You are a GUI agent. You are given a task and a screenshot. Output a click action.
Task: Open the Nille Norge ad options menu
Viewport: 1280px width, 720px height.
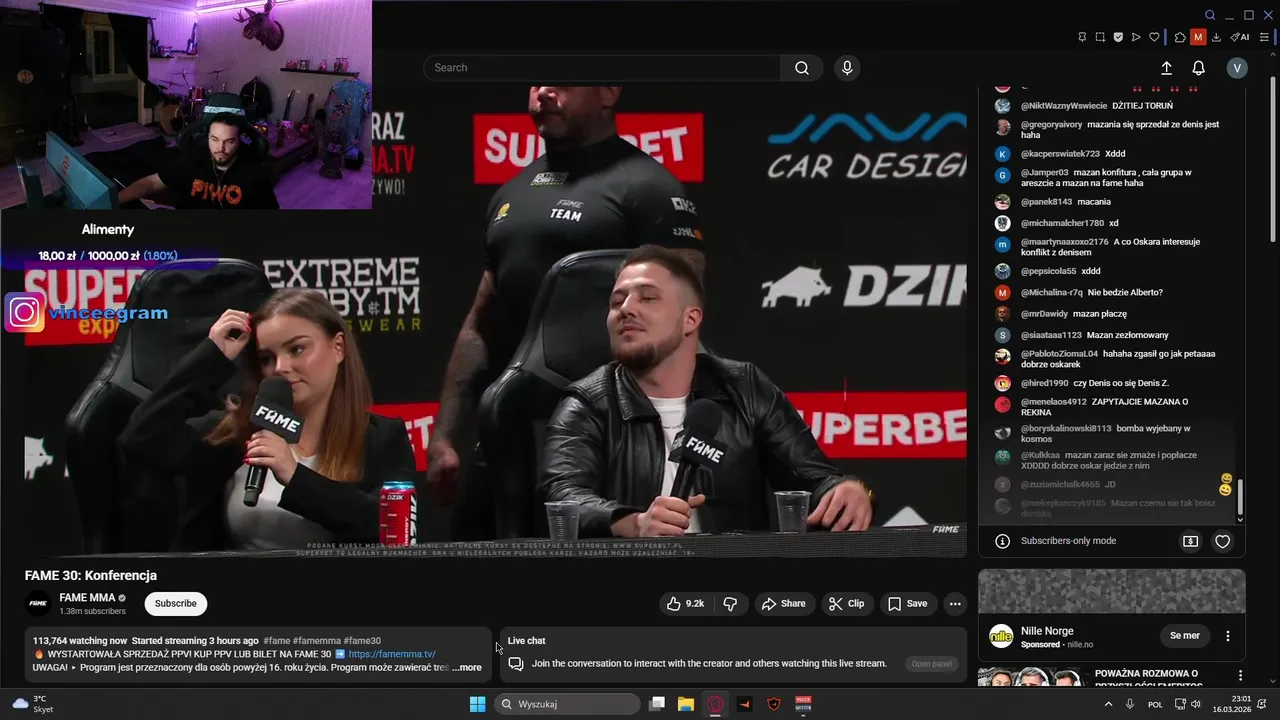(x=1228, y=636)
